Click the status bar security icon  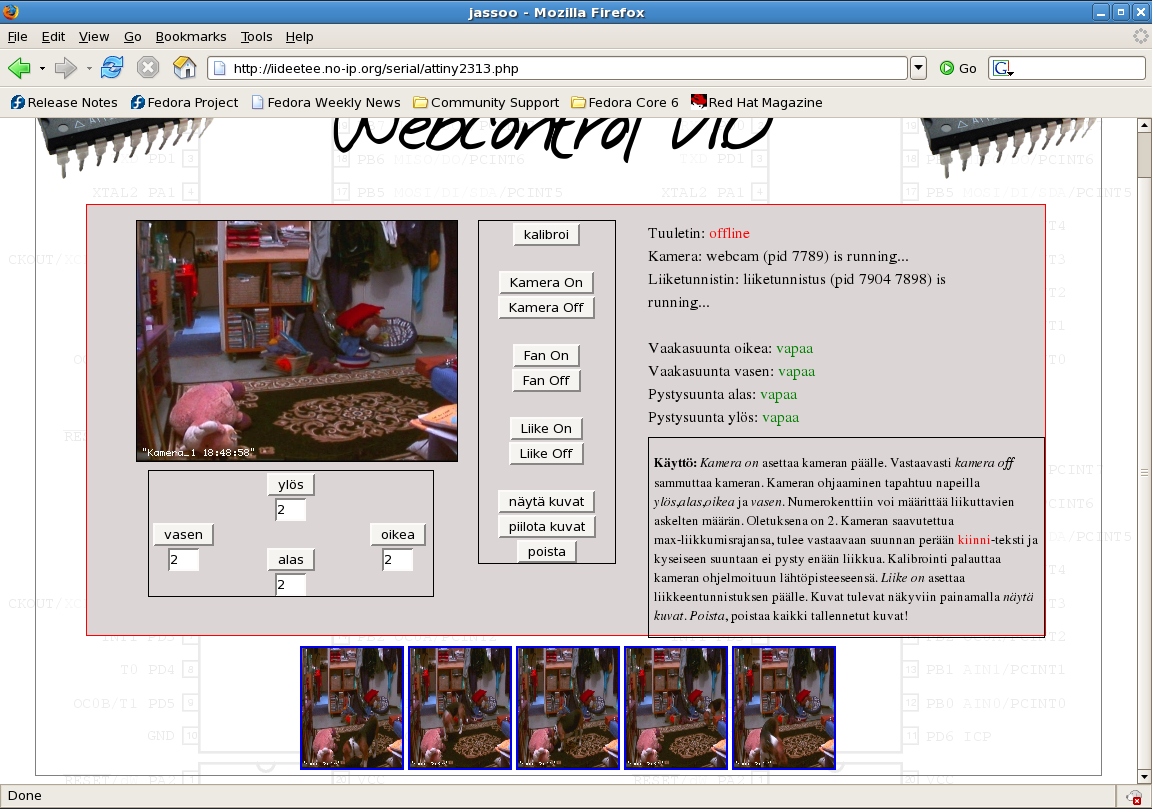tap(1133, 797)
